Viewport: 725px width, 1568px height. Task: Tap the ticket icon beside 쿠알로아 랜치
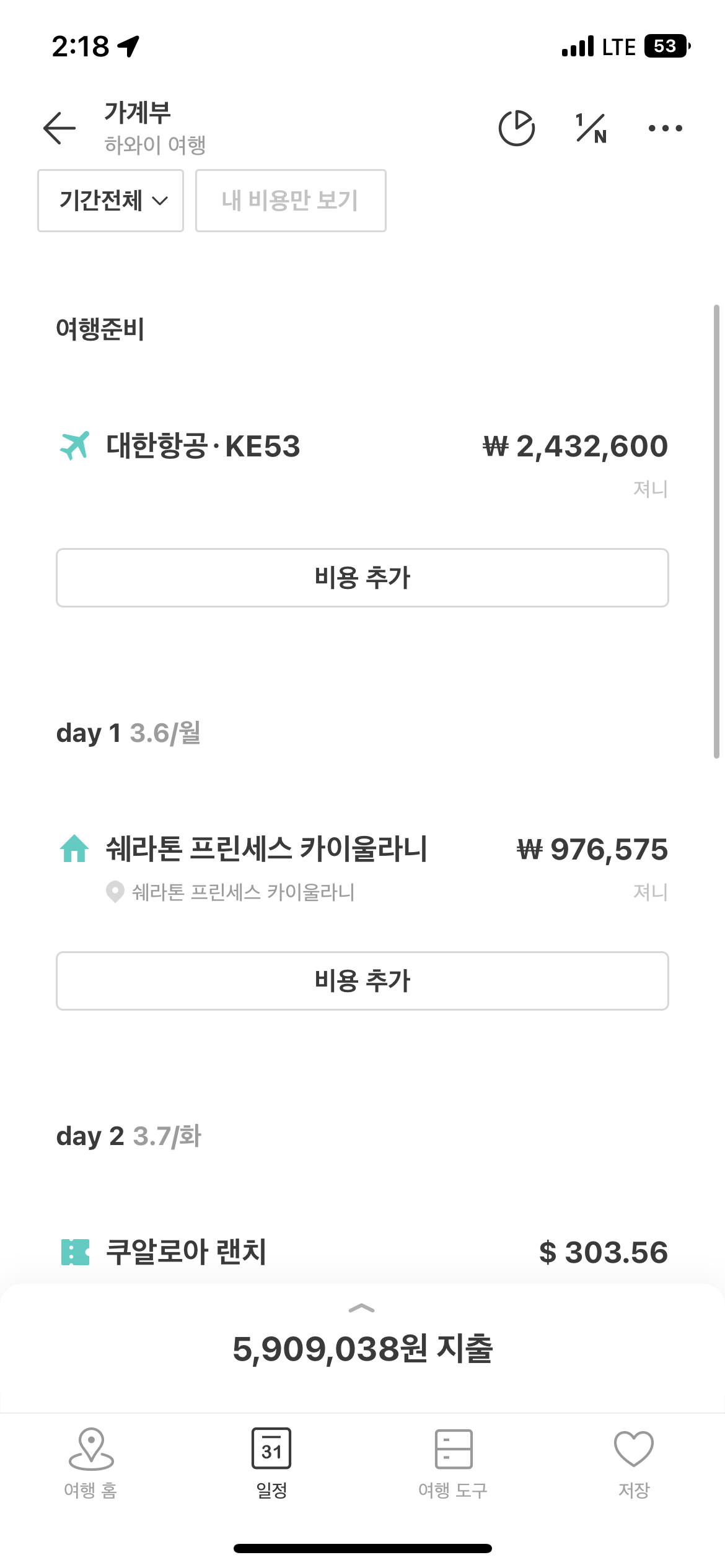tap(75, 1252)
